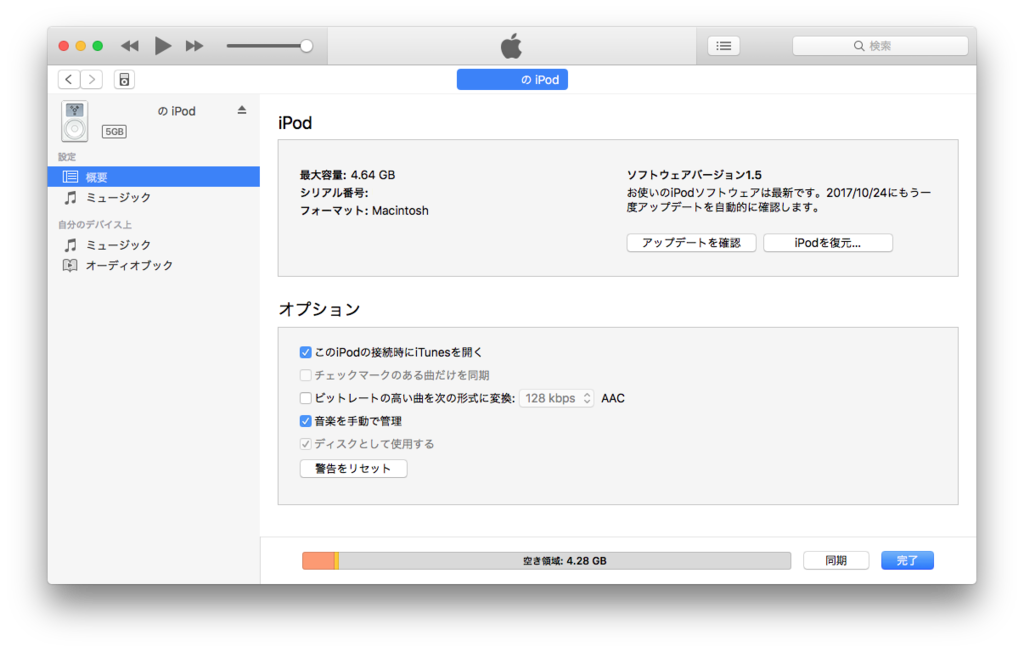
Task: Click the green zoom window button
Action: point(97,46)
